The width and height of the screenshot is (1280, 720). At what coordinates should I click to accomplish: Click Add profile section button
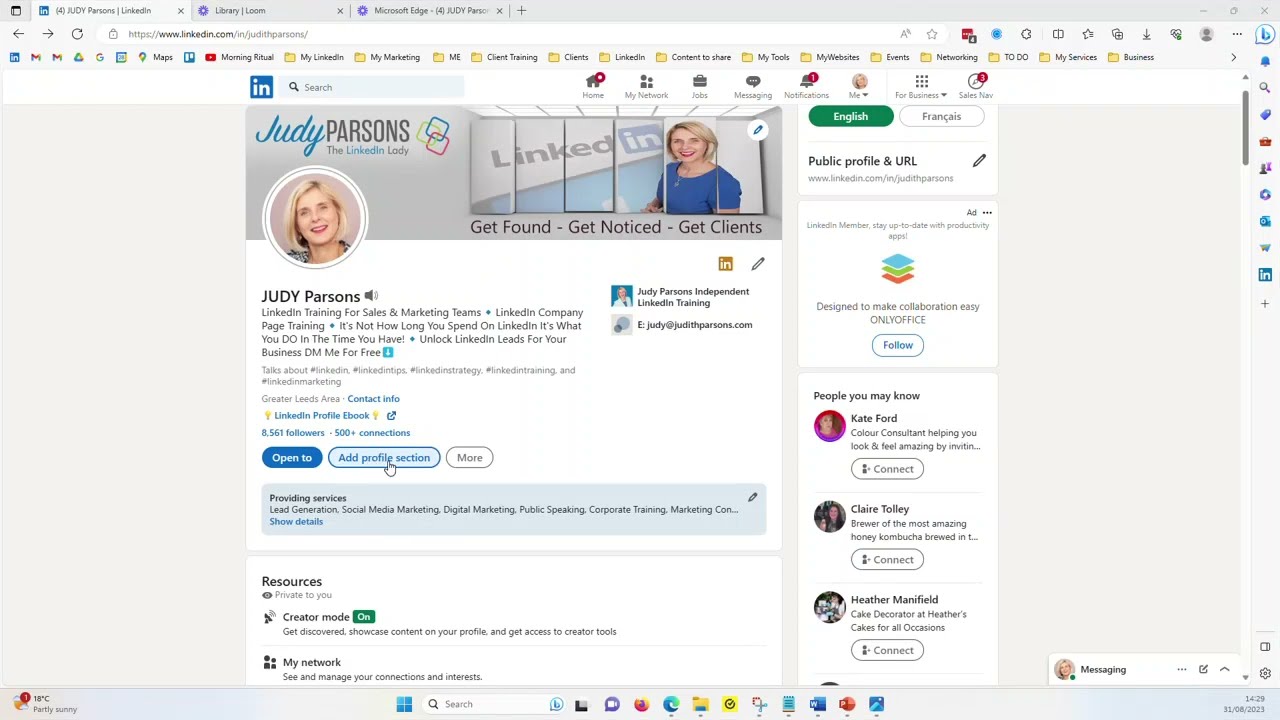coord(384,458)
